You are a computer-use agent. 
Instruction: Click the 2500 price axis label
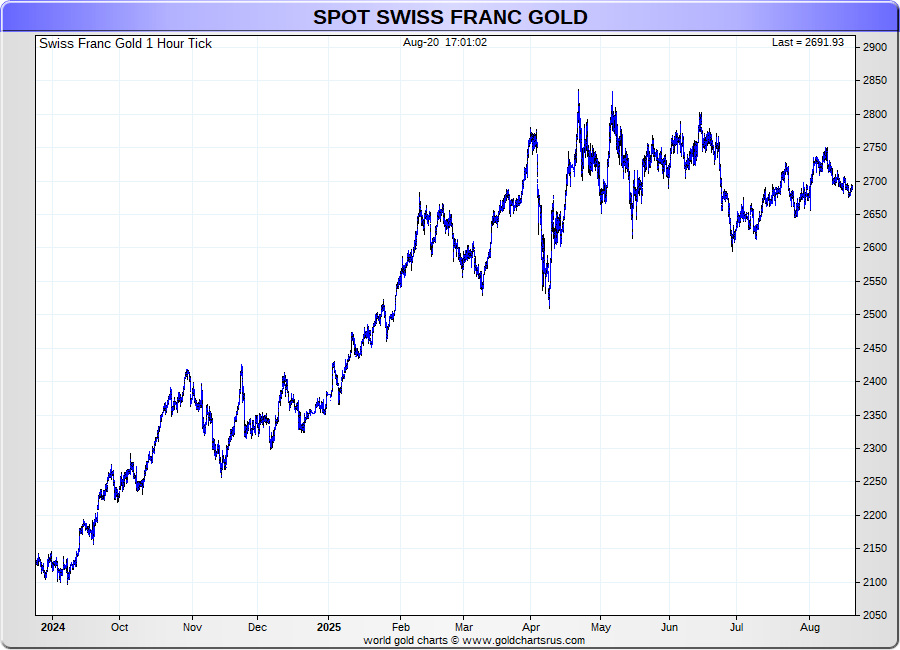pyautogui.click(x=875, y=315)
